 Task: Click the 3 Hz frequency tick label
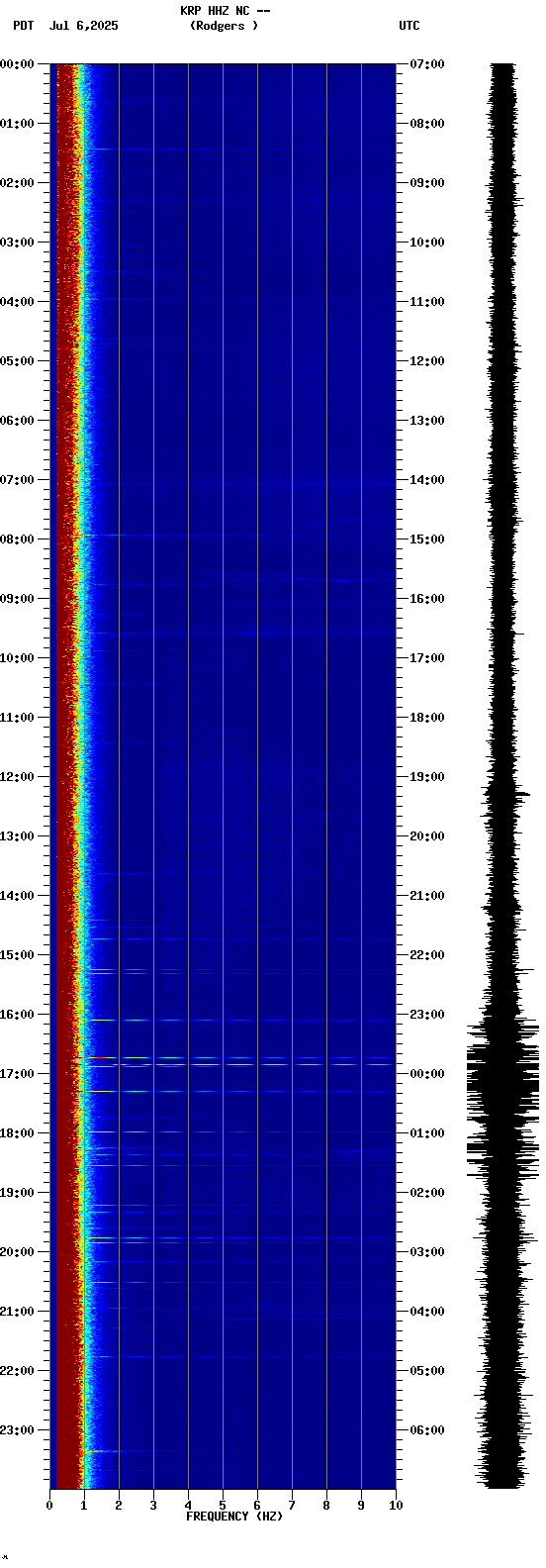(x=153, y=1506)
